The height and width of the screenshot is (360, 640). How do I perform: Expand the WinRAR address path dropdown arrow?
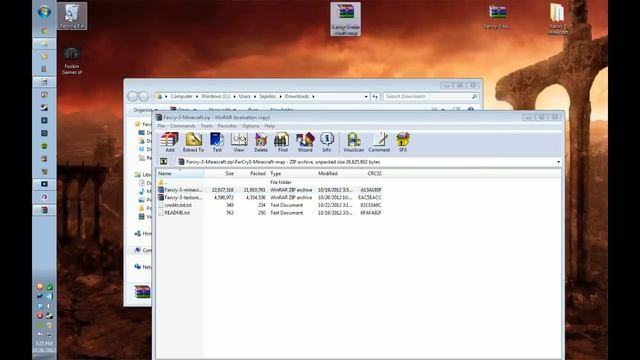558,162
